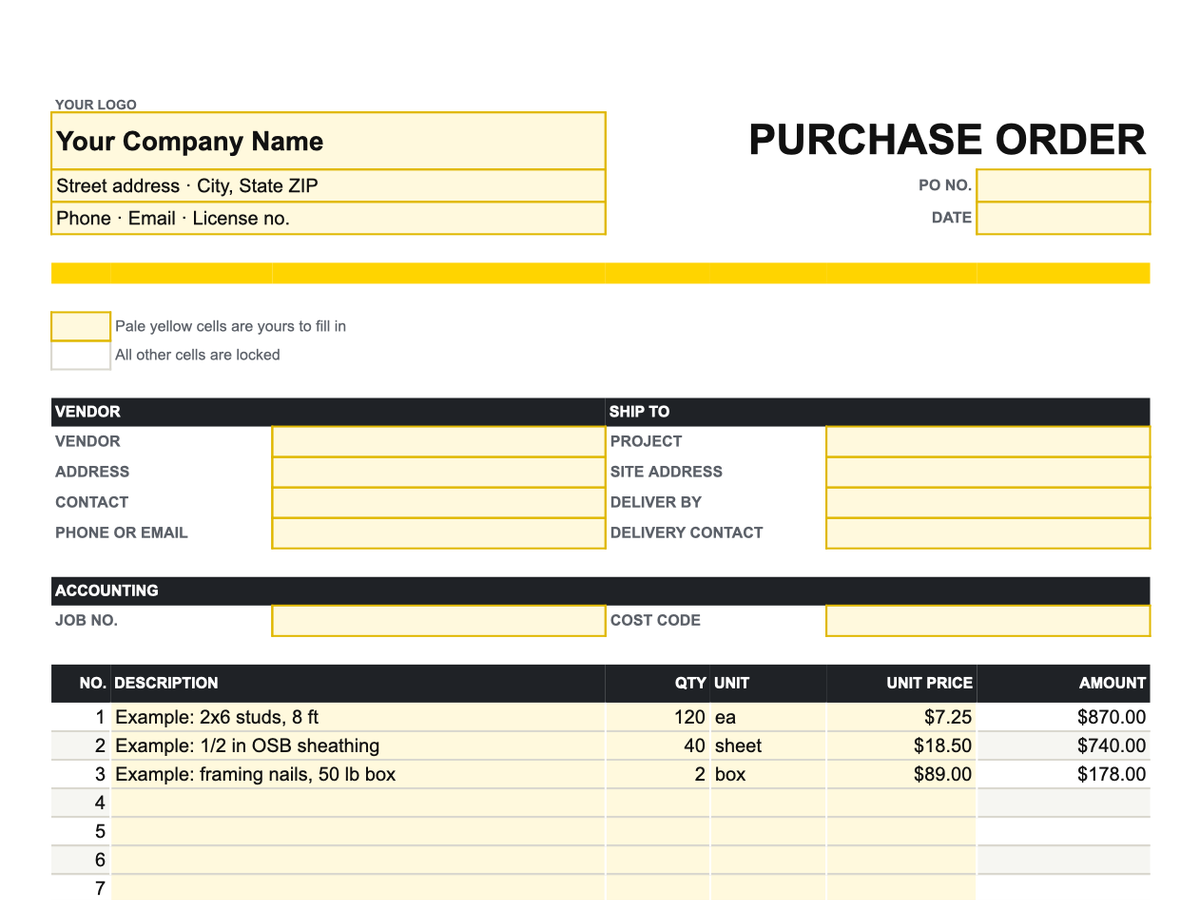Click the vendor CONTACT input cell
The height and width of the screenshot is (900, 1200).
click(438, 502)
